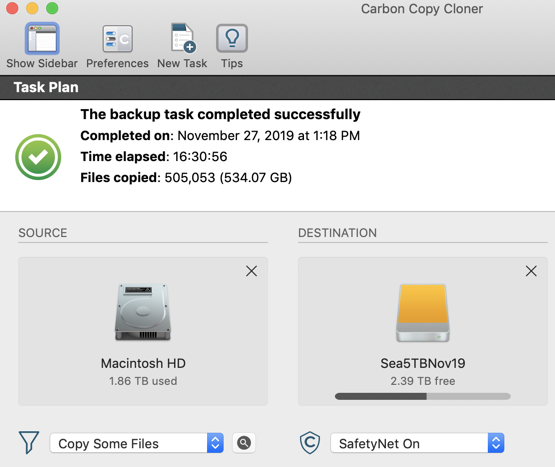Clear the destination selection with its X
Viewport: 555px width, 467px height.
pyautogui.click(x=531, y=271)
